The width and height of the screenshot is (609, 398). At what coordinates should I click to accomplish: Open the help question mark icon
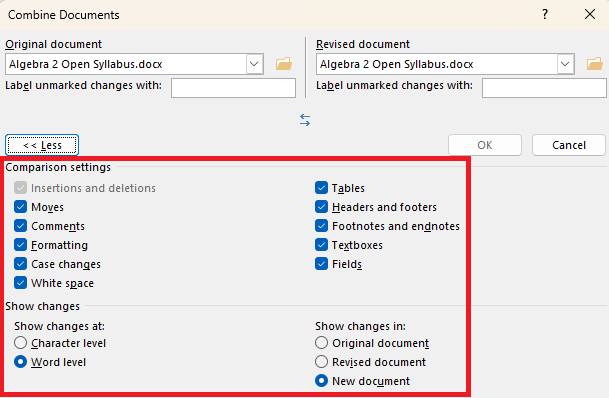coord(545,14)
